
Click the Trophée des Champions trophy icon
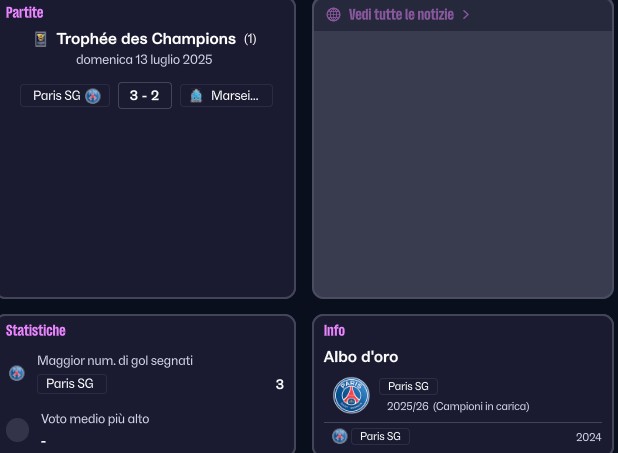tap(41, 40)
